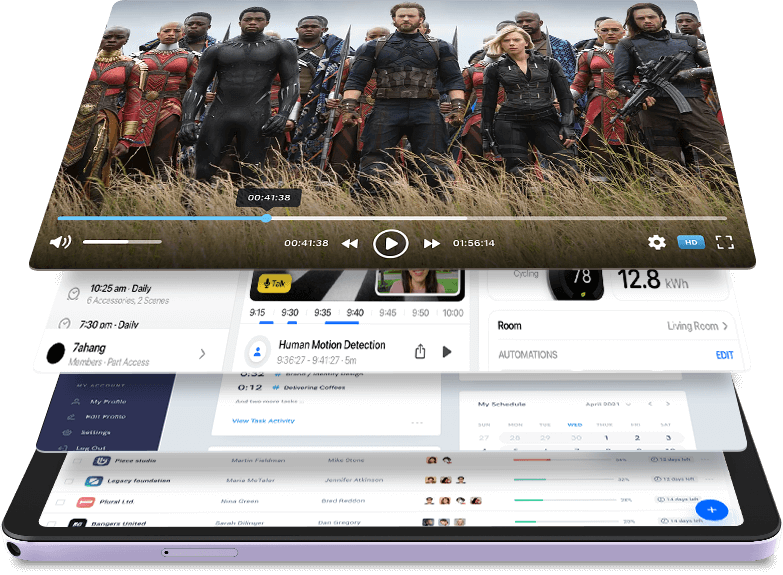The image size is (783, 575).
Task: Click the thermostat dial showing 78
Action: pyautogui.click(x=575, y=283)
